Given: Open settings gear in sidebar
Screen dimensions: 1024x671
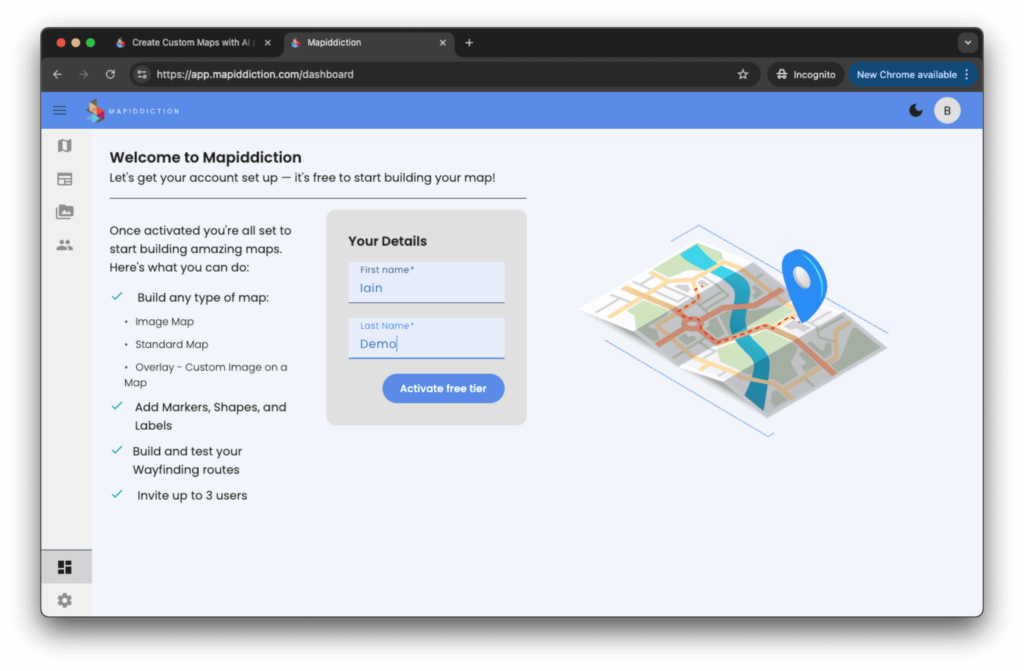Looking at the screenshot, I should click(x=65, y=600).
